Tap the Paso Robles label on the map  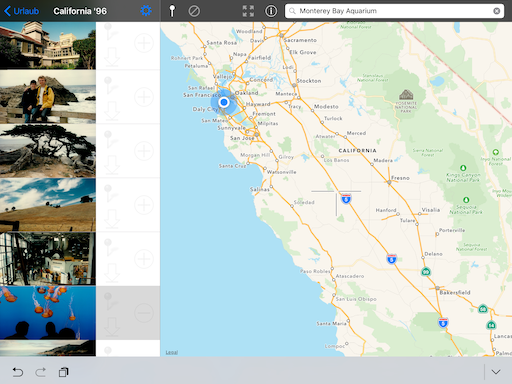[315, 271]
